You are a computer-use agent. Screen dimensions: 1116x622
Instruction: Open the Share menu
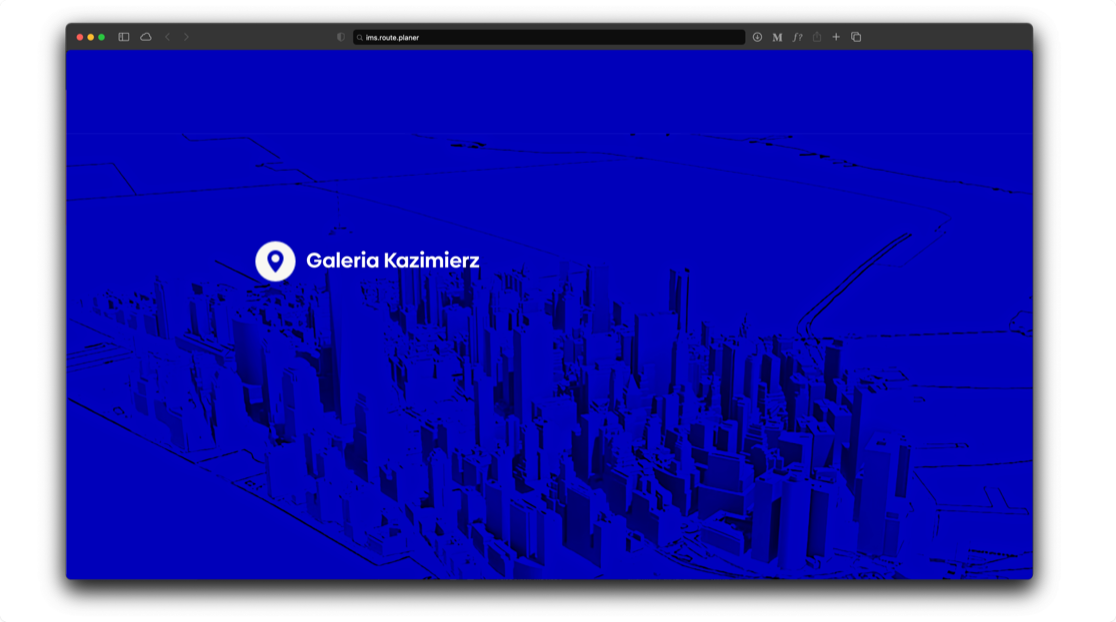click(x=817, y=37)
